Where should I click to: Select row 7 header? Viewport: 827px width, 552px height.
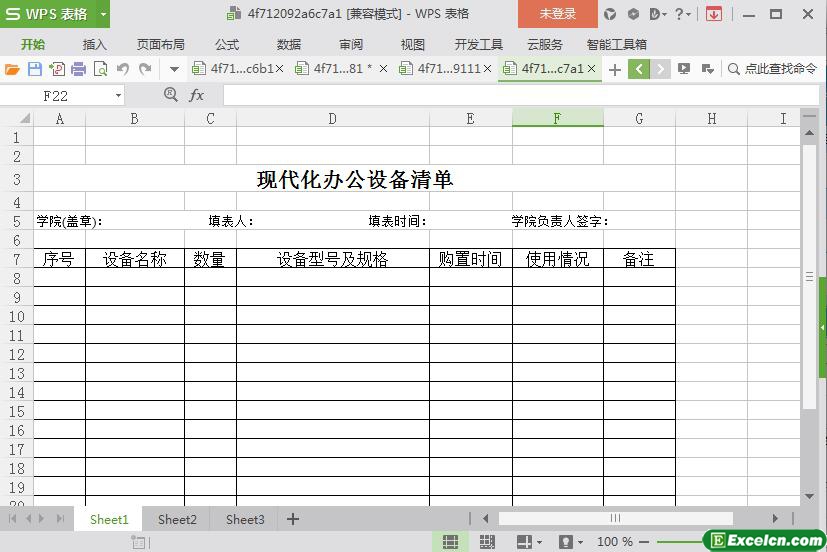(x=16, y=259)
